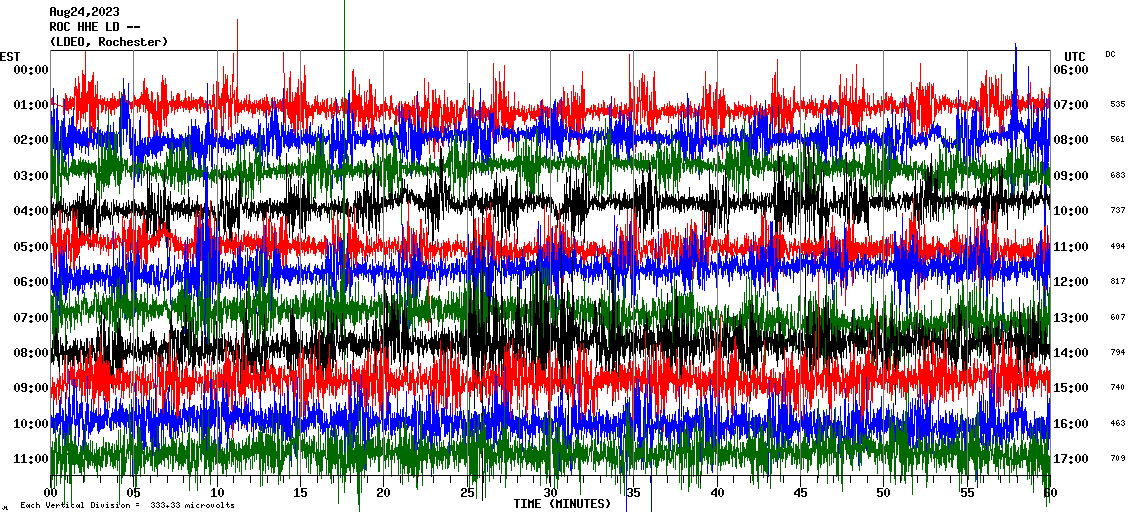The height and width of the screenshot is (519, 1130).
Task: Click the UTC timezone header
Action: coord(1074,56)
